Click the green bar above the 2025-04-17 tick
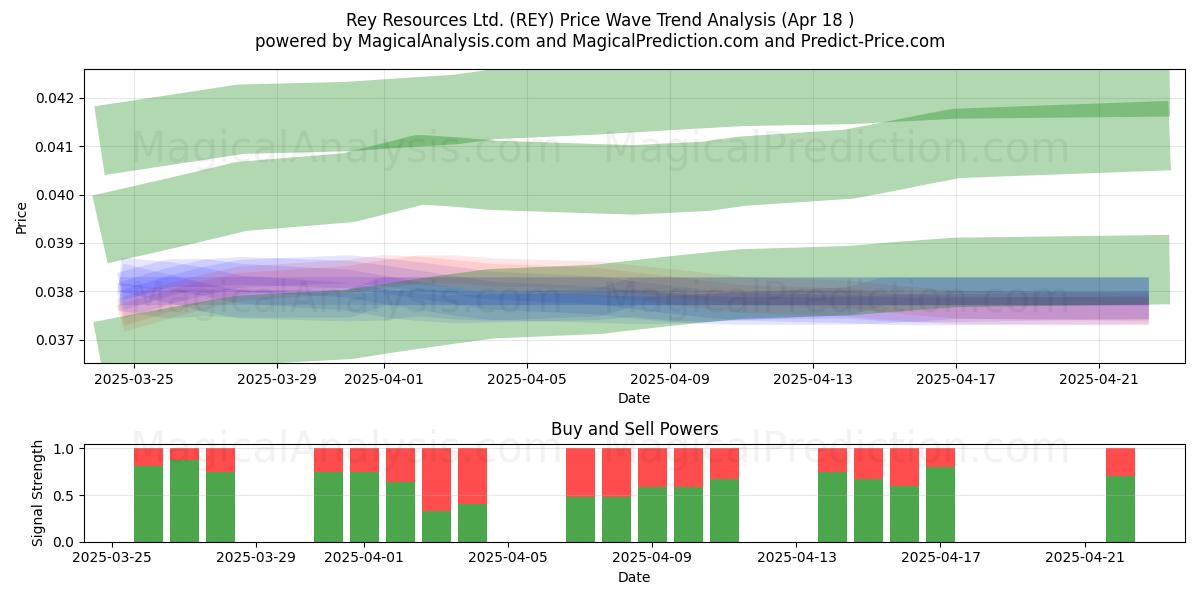 coord(940,505)
